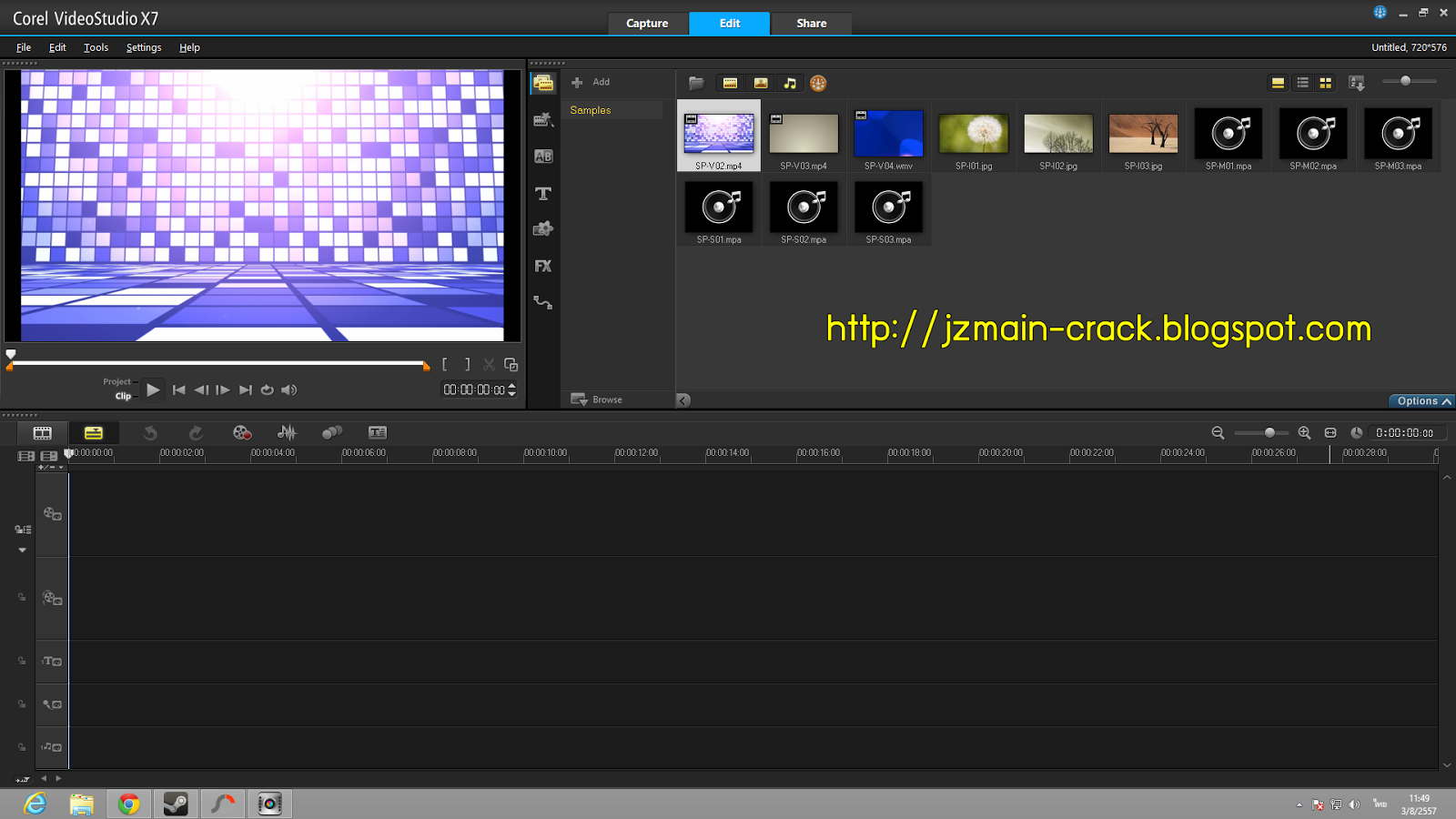Toggle showing videos in library

coord(730,83)
